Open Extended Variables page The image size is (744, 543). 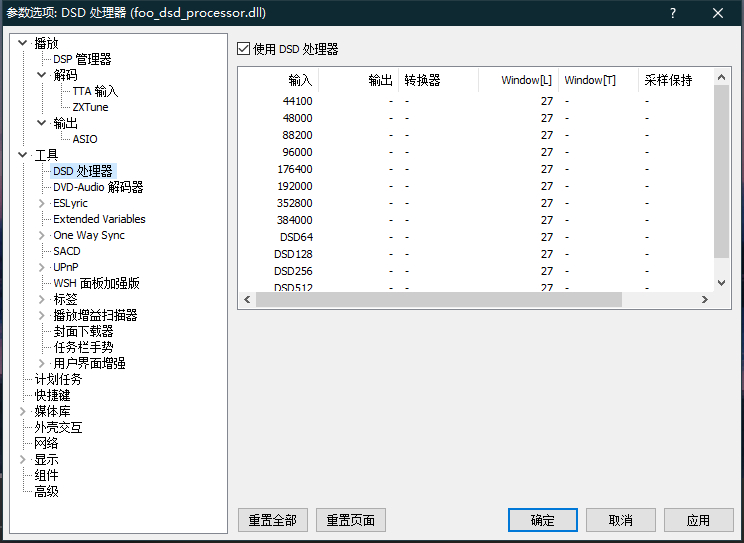pos(99,219)
